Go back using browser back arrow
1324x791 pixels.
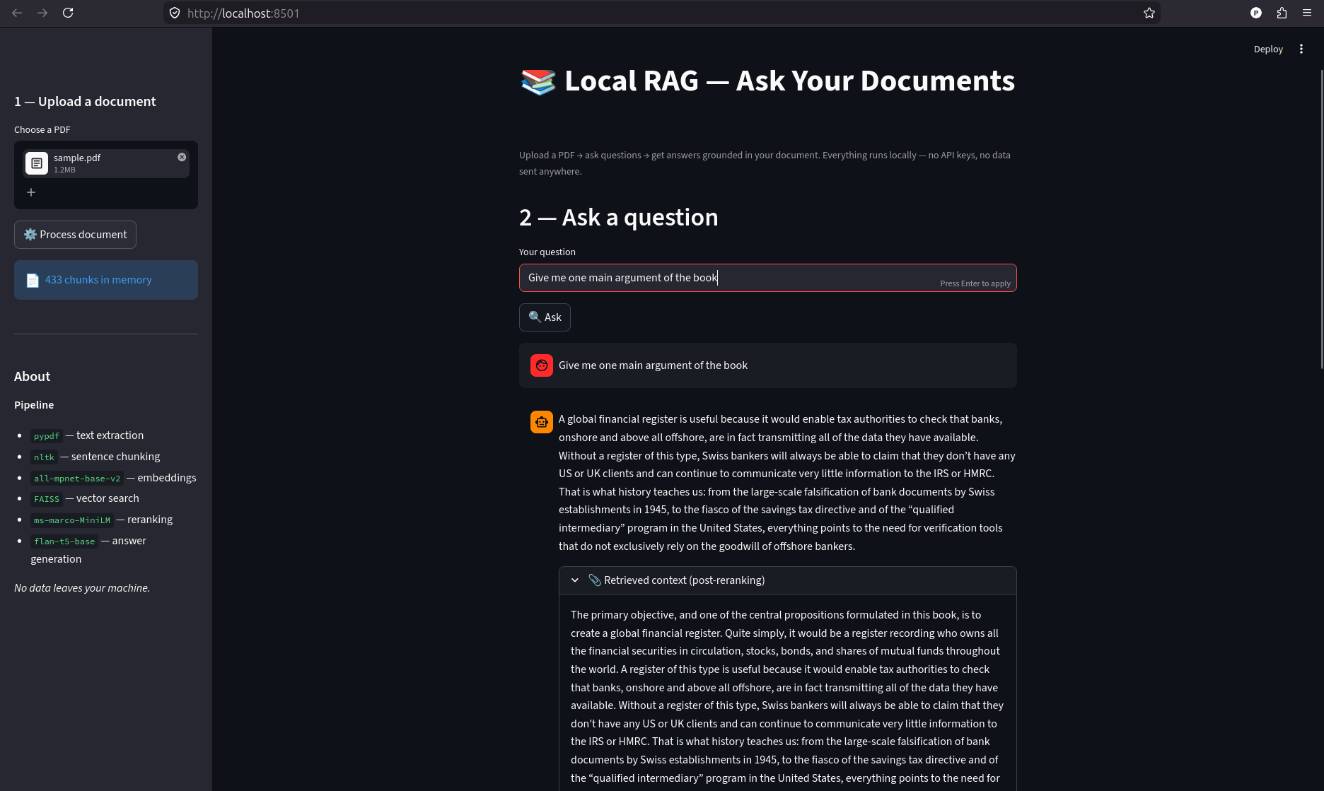pyautogui.click(x=17, y=13)
